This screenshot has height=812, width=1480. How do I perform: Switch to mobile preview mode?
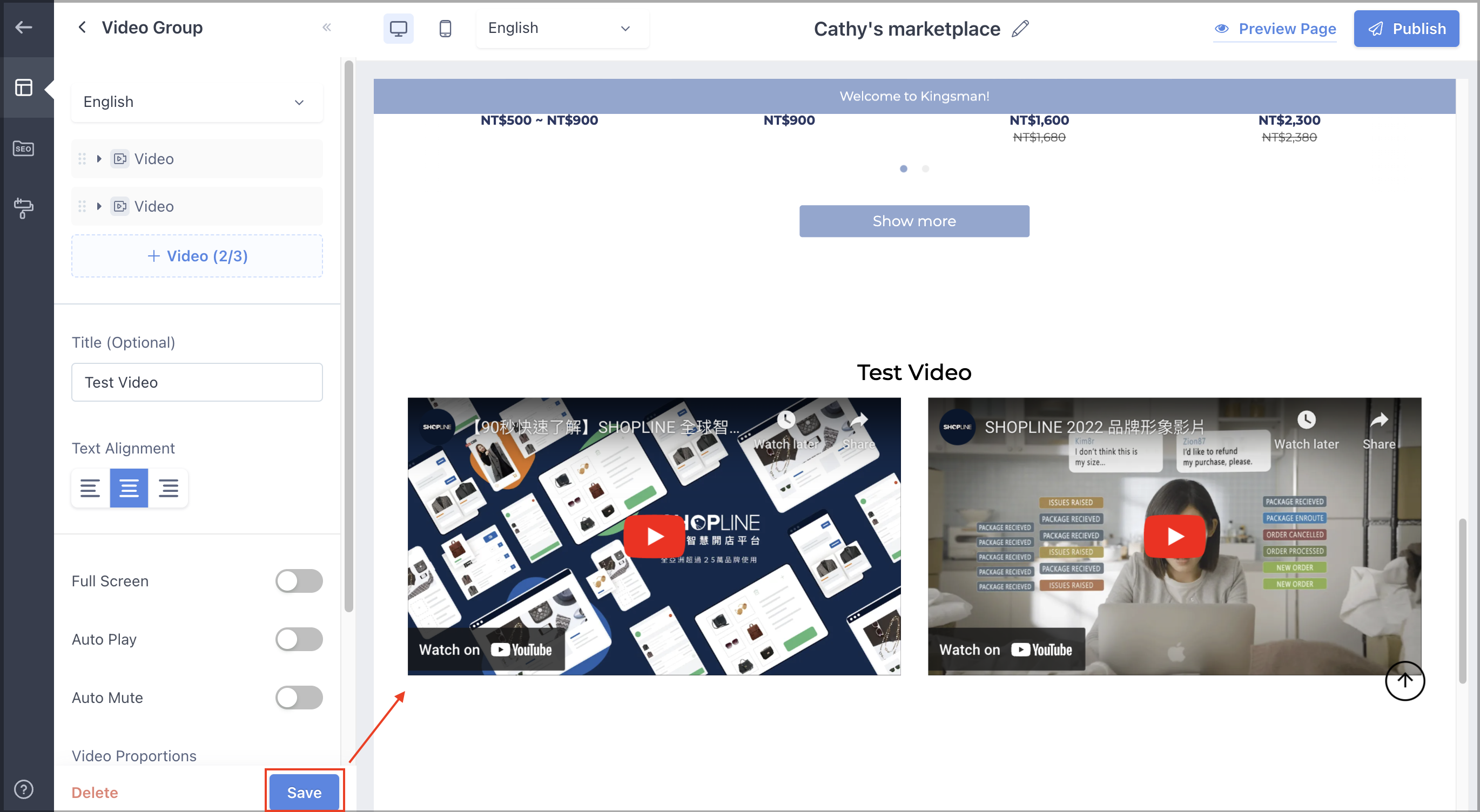point(445,28)
